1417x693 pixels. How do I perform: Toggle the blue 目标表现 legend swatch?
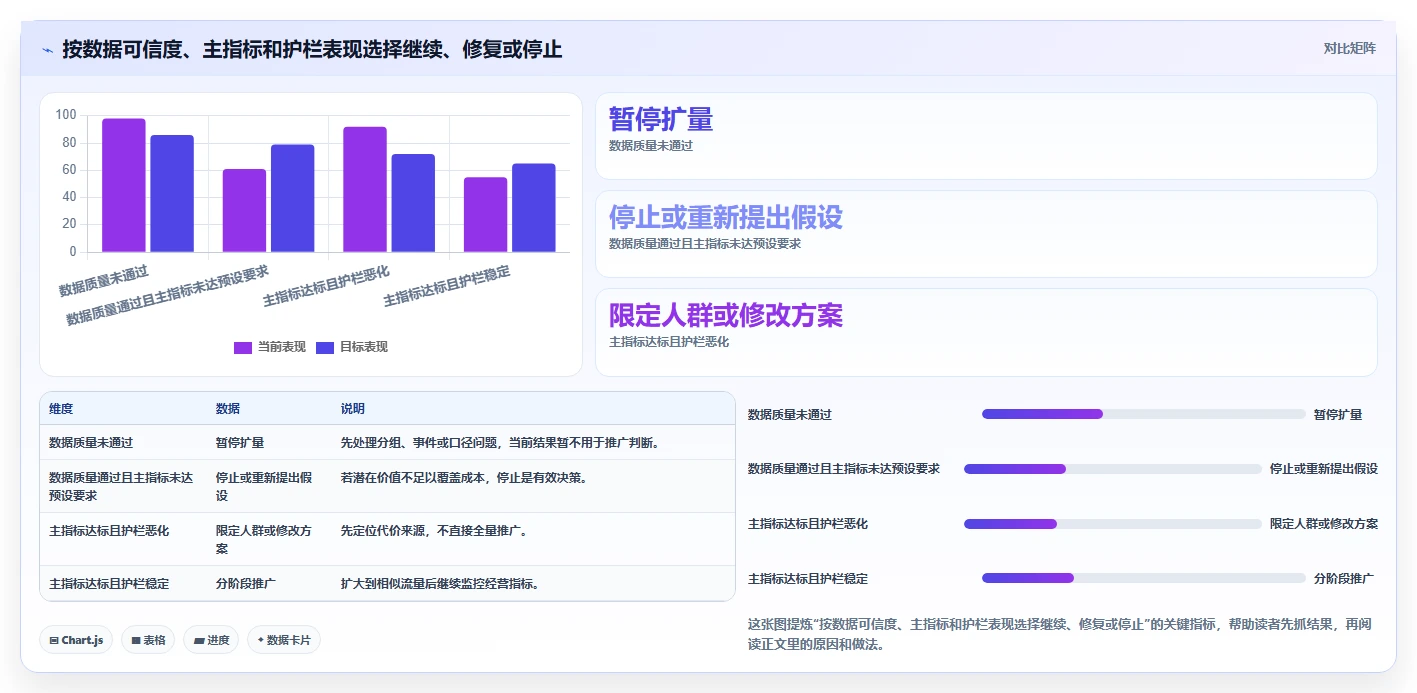tap(325, 347)
